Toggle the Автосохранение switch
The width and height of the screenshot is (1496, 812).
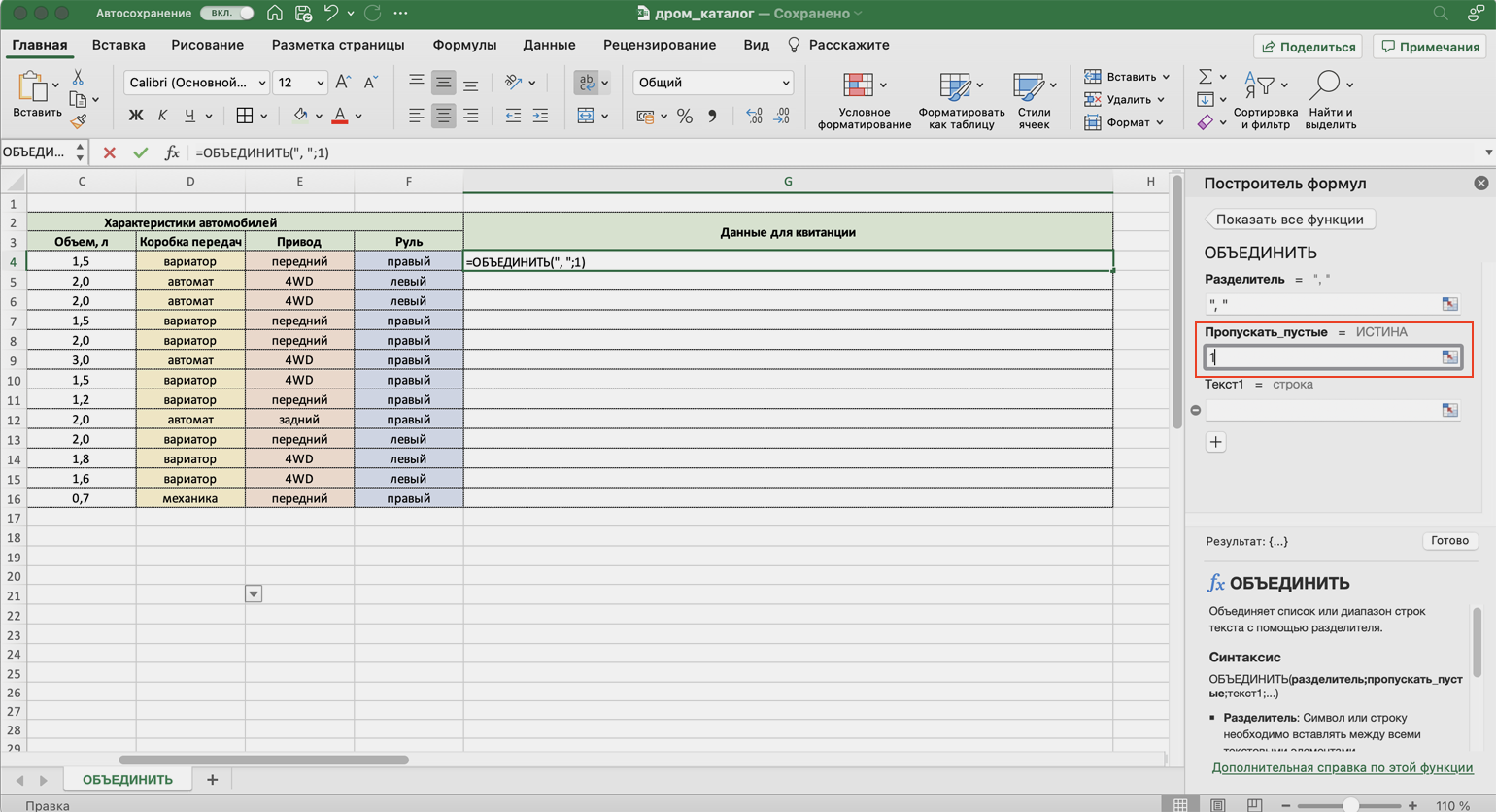pyautogui.click(x=227, y=13)
